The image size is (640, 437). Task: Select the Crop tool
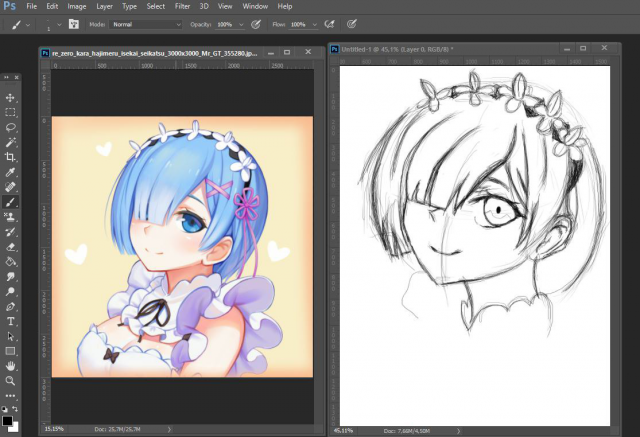tap(10, 157)
